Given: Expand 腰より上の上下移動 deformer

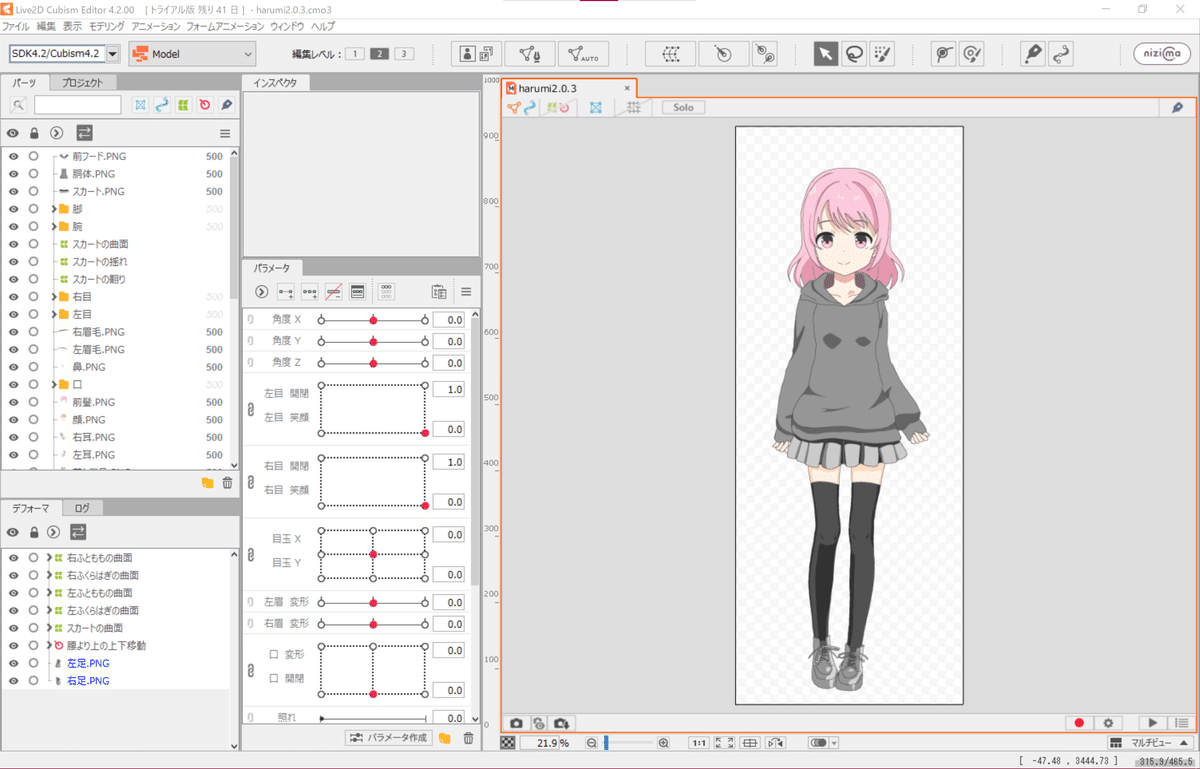Looking at the screenshot, I should click(x=48, y=646).
